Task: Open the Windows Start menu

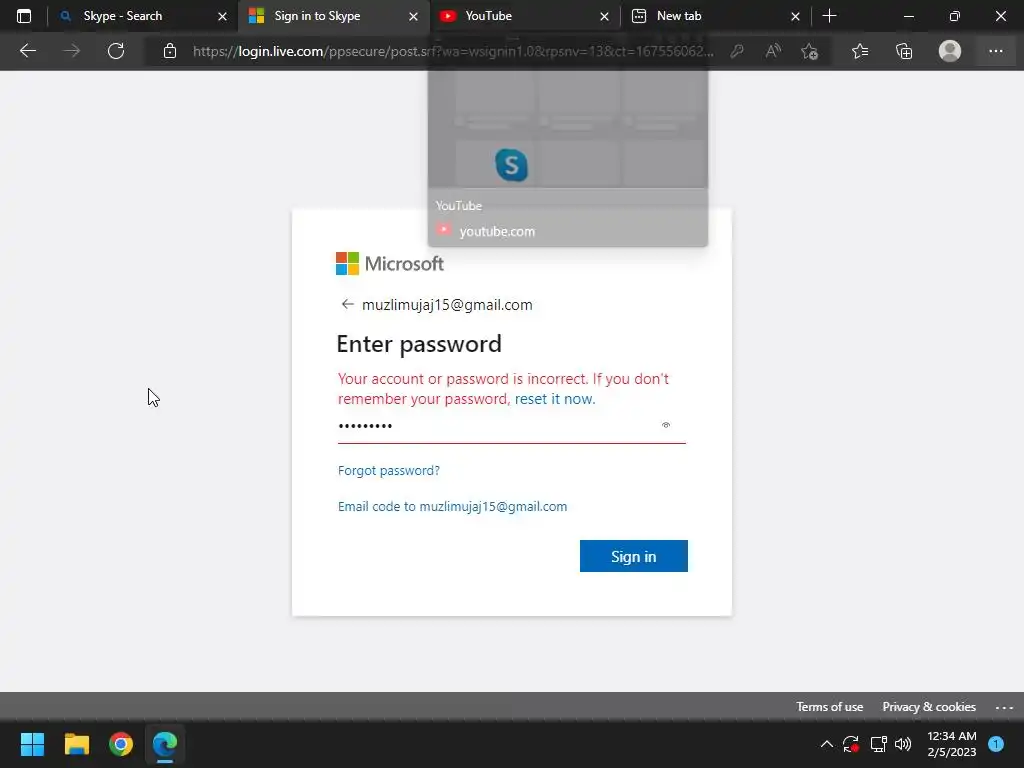Action: coord(32,744)
